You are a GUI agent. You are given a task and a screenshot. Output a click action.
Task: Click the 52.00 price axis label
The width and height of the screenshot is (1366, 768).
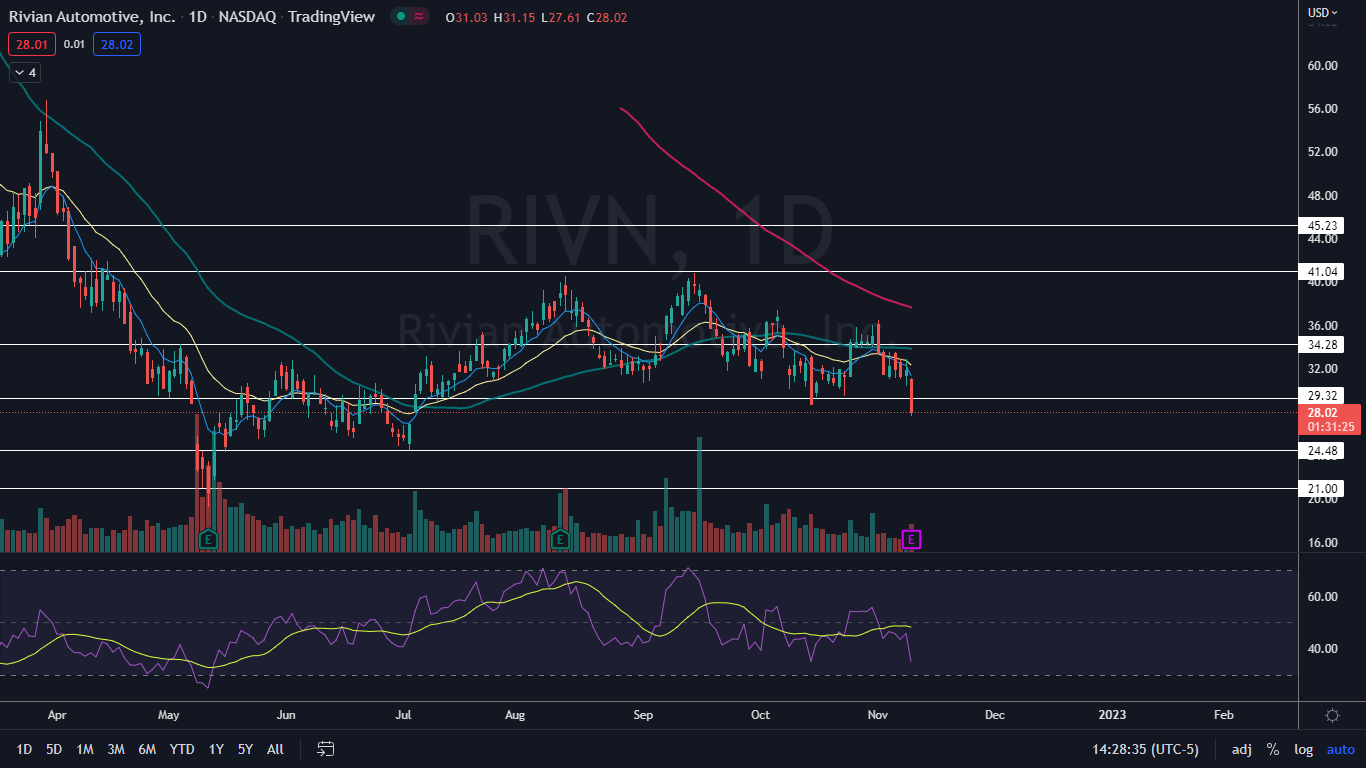click(1324, 152)
